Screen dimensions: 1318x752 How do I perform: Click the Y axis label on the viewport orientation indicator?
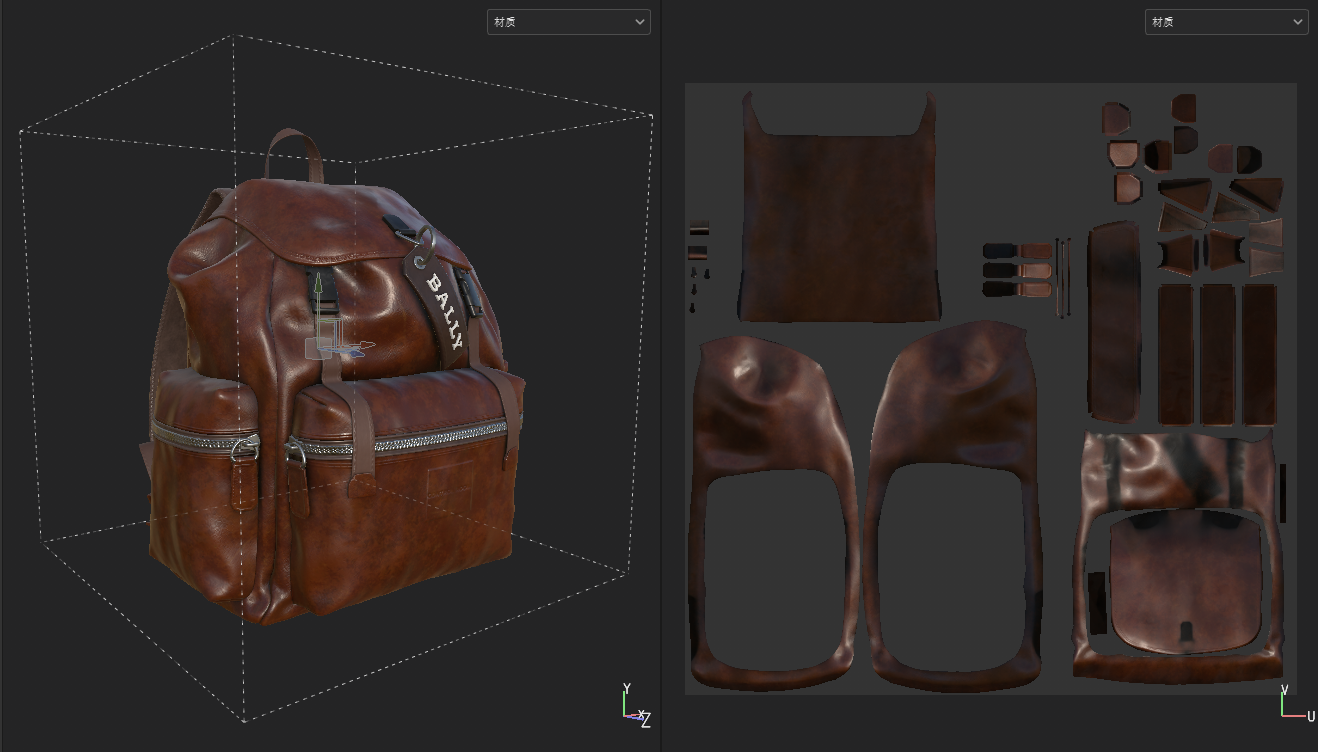pos(627,688)
